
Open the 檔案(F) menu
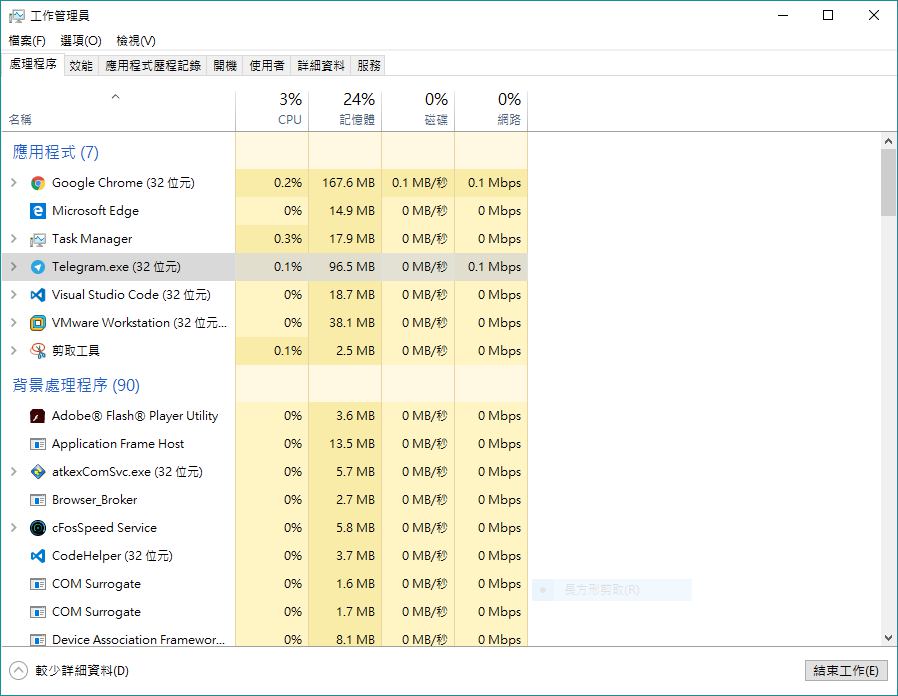[x=27, y=41]
